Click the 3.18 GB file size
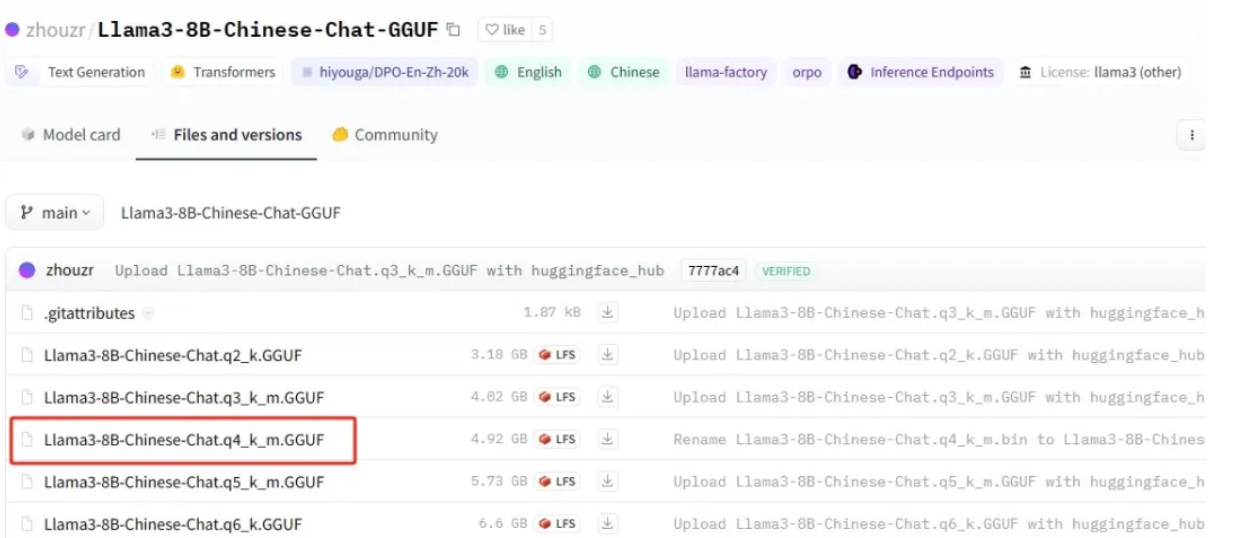This screenshot has height=538, width=1240. click(499, 355)
